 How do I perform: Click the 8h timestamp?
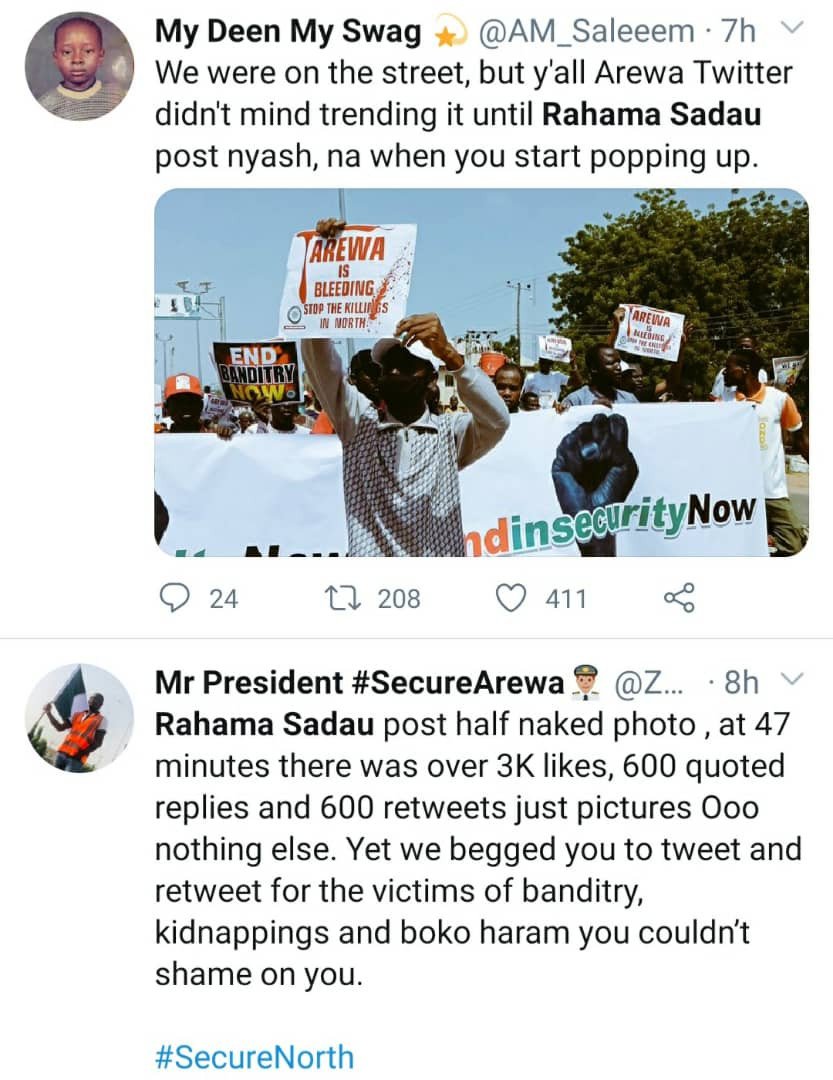[x=741, y=683]
